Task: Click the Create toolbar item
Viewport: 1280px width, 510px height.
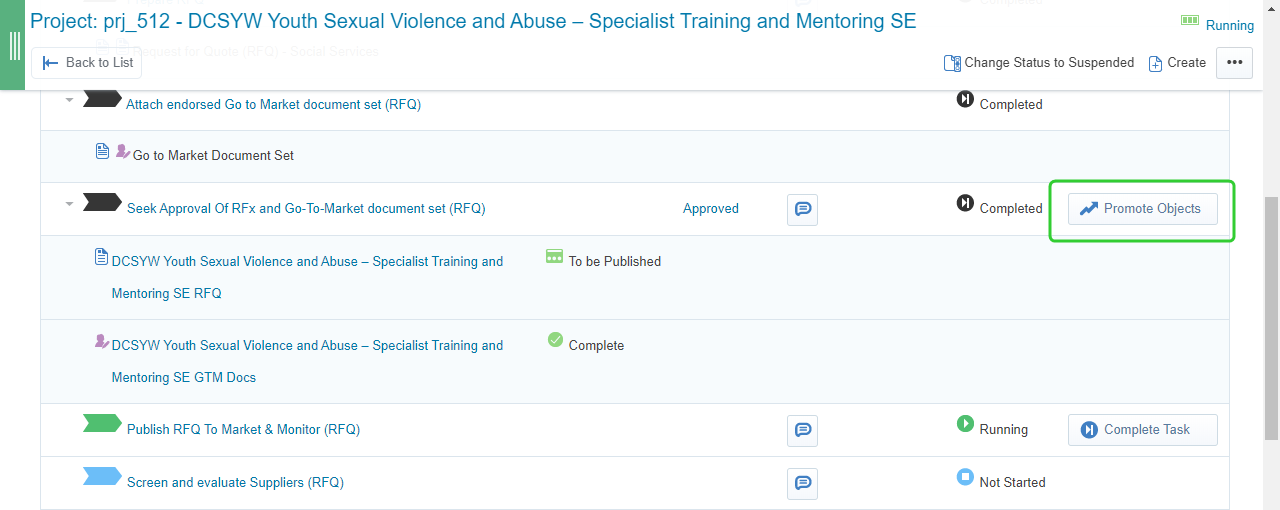Action: pyautogui.click(x=1177, y=62)
